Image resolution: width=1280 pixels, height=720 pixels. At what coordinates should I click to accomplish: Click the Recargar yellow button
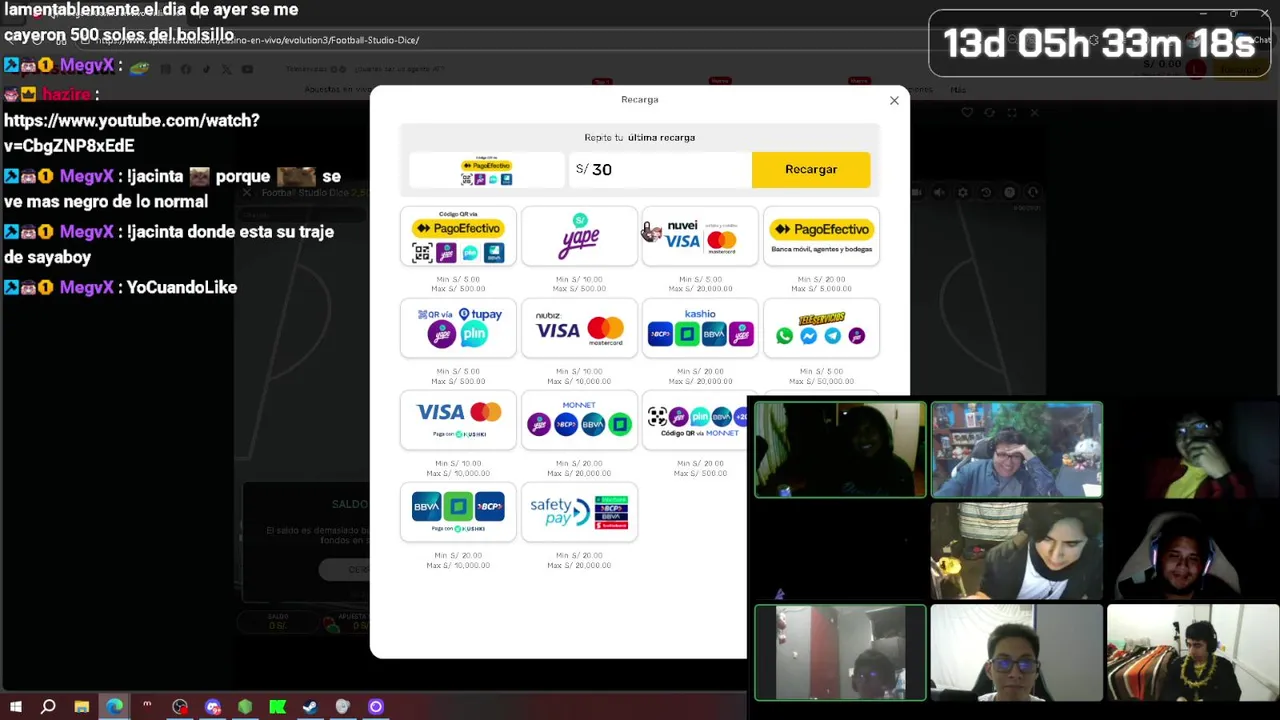811,170
